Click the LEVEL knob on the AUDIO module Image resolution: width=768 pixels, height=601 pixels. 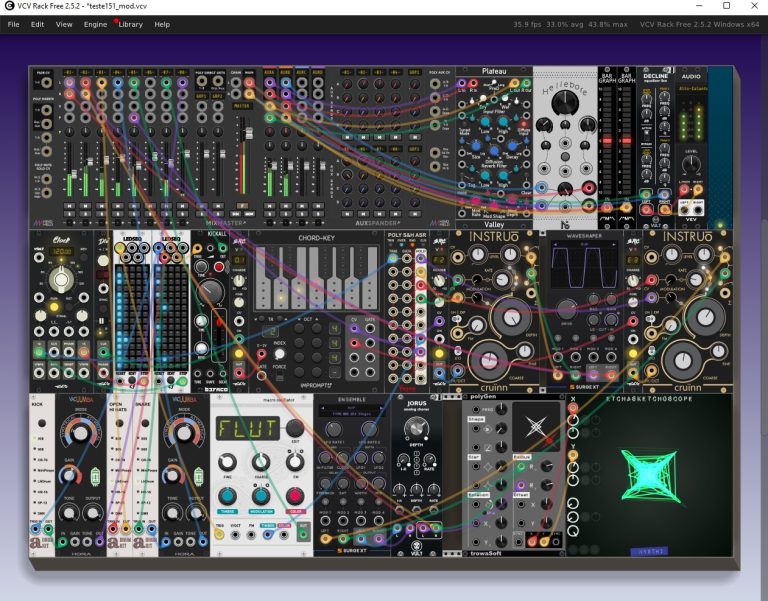click(691, 166)
